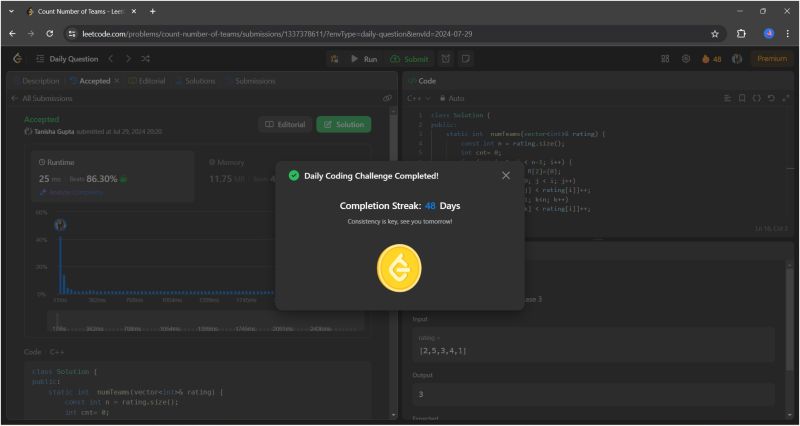Image resolution: width=800 pixels, height=426 pixels.
Task: Open the notes icon next to timer
Action: (x=466, y=59)
